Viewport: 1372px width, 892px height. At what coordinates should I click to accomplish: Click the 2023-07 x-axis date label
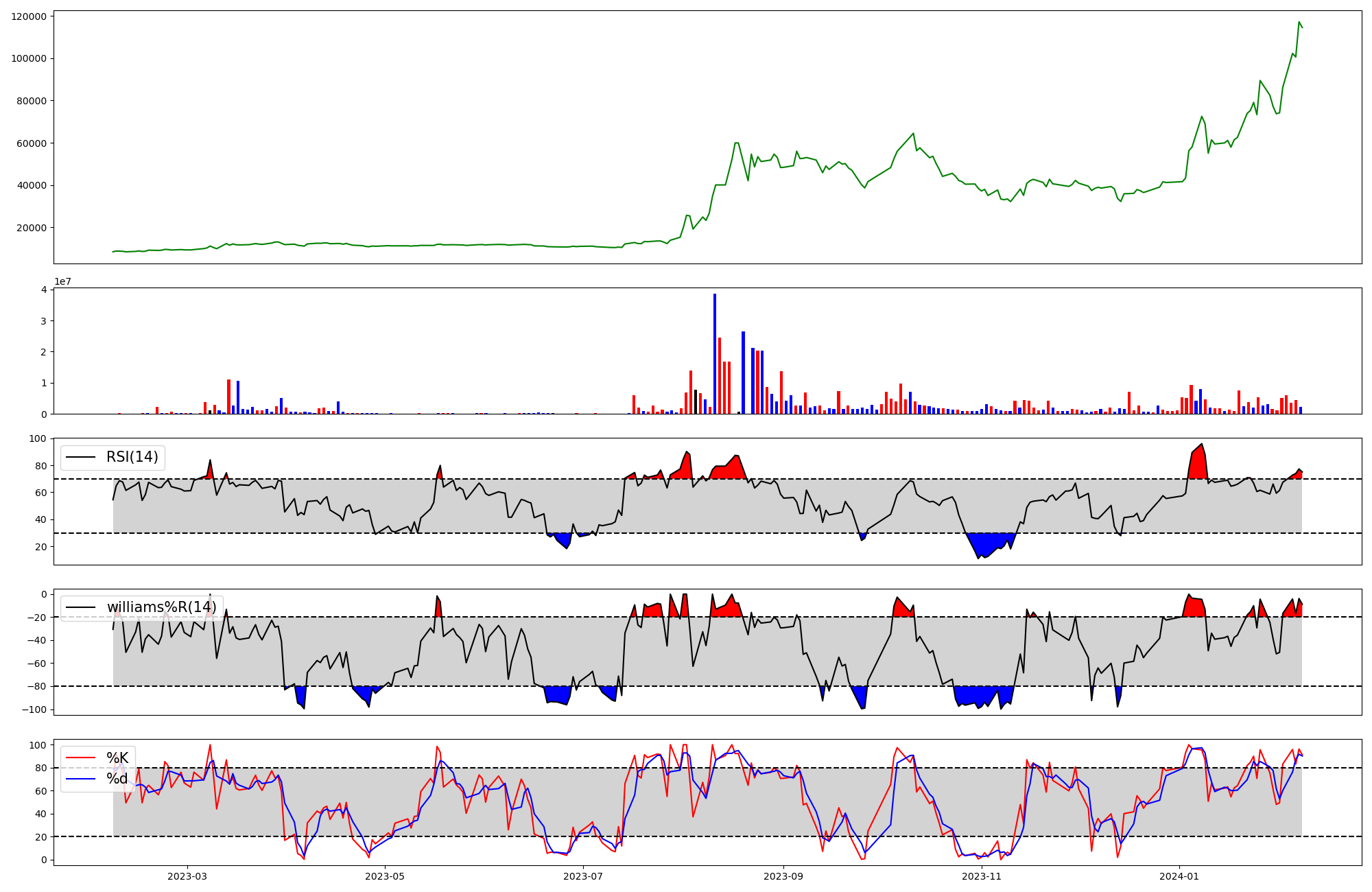pos(583,876)
